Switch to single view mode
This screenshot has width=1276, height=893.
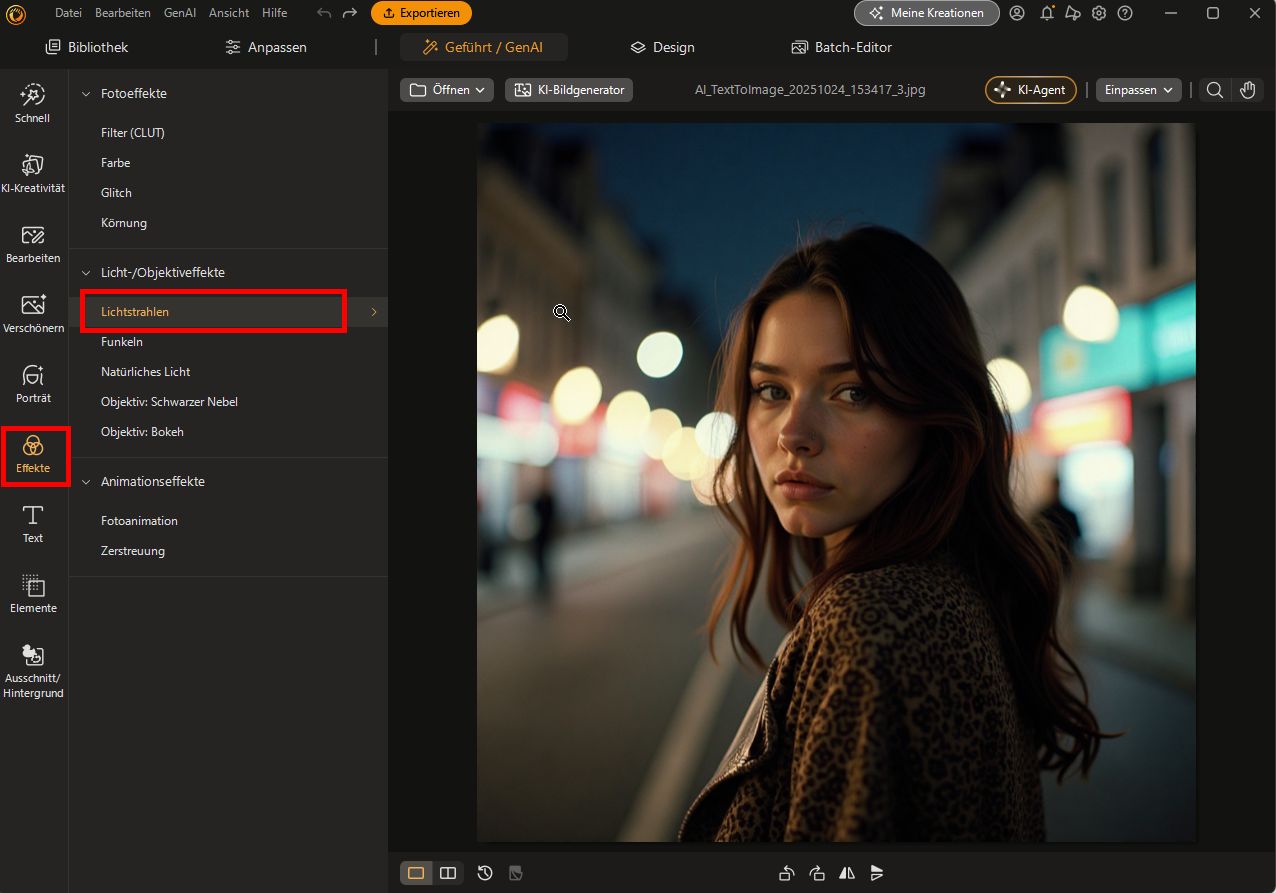coord(416,873)
